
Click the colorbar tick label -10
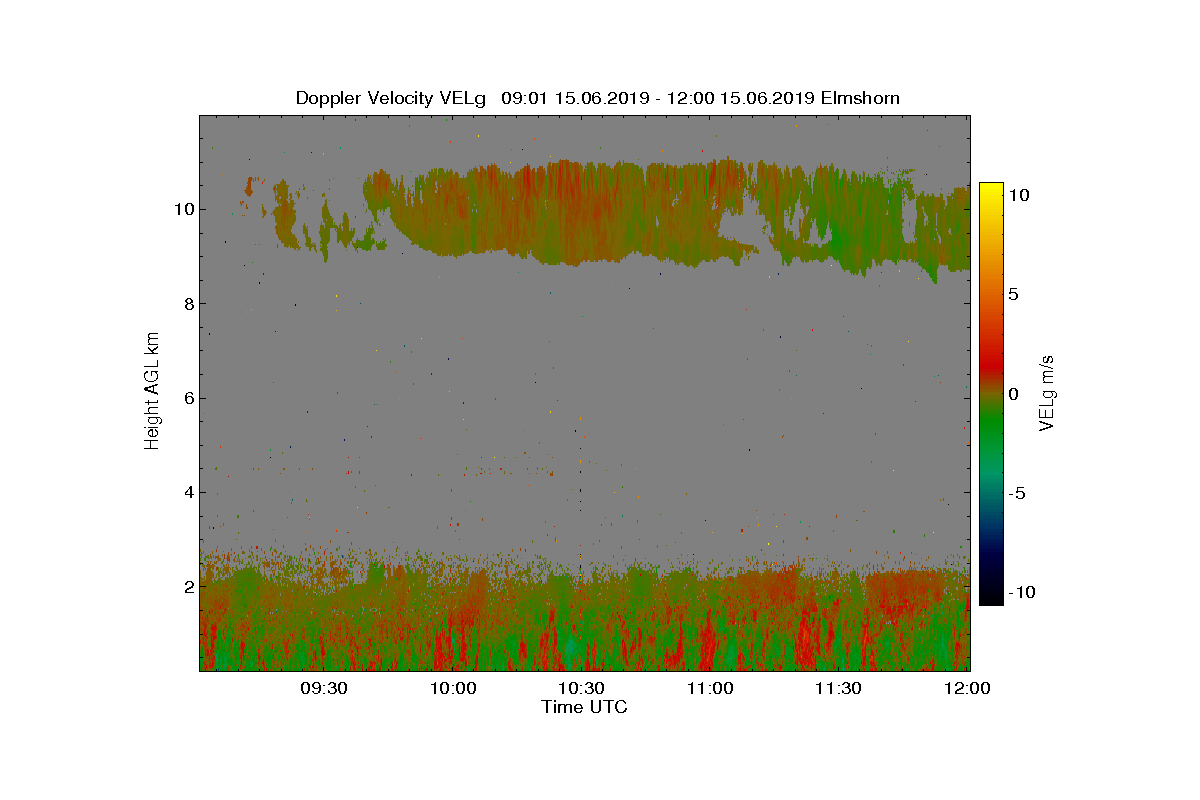pos(1020,592)
